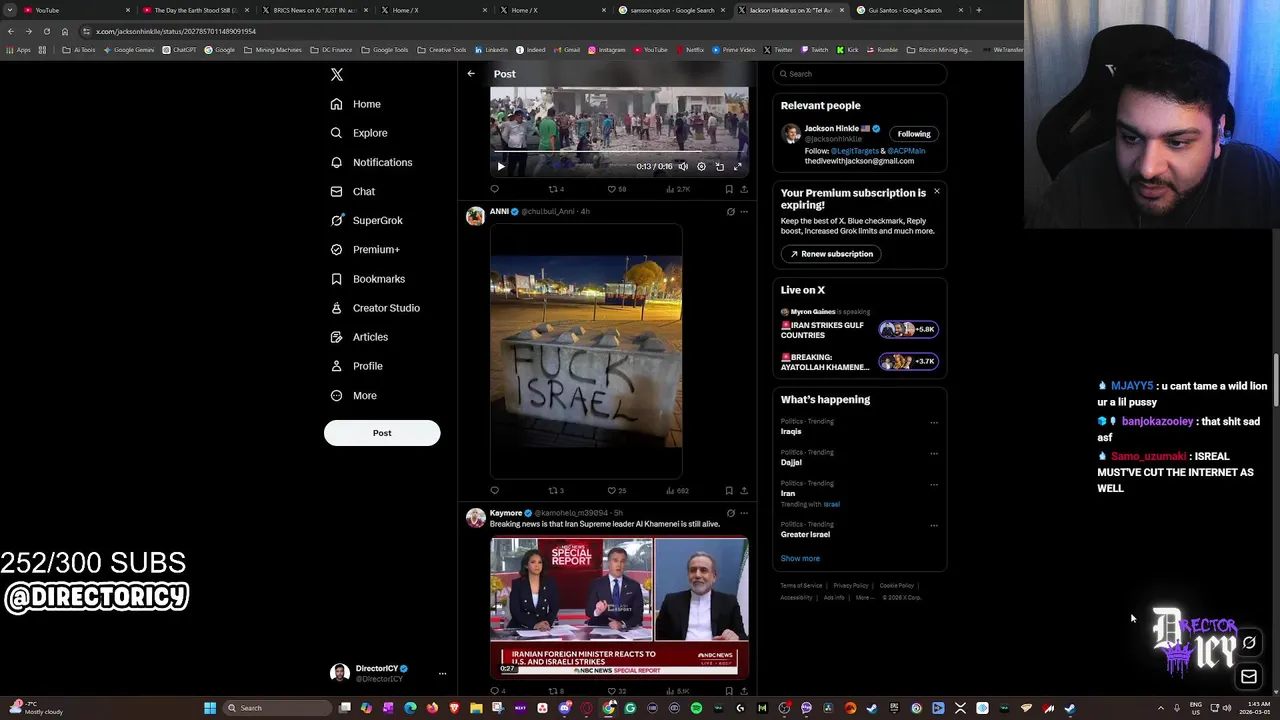Expand the video to fullscreen
1280x720 pixels.
(x=738, y=166)
